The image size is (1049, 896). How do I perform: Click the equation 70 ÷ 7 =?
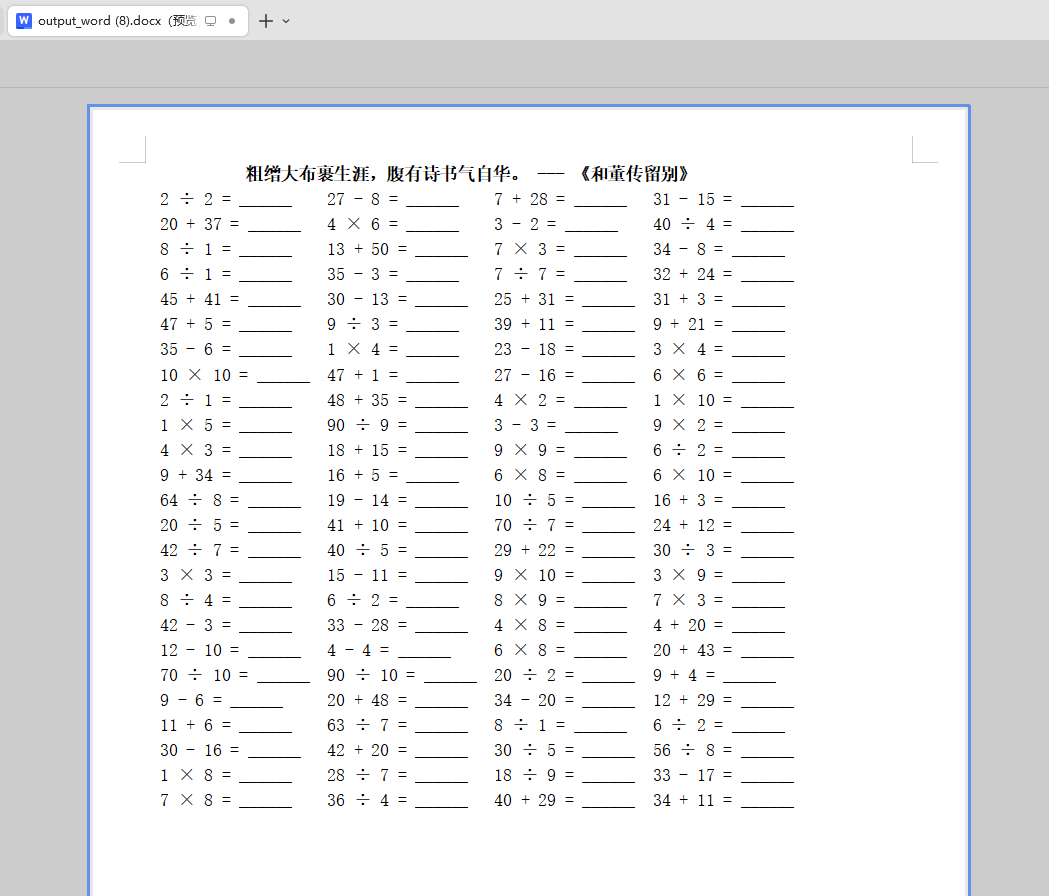(534, 525)
